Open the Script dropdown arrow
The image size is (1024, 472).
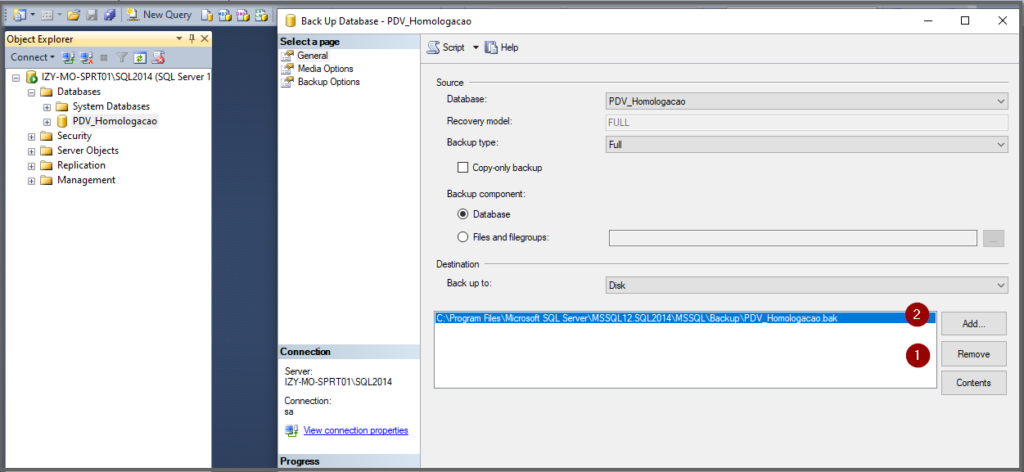click(475, 48)
